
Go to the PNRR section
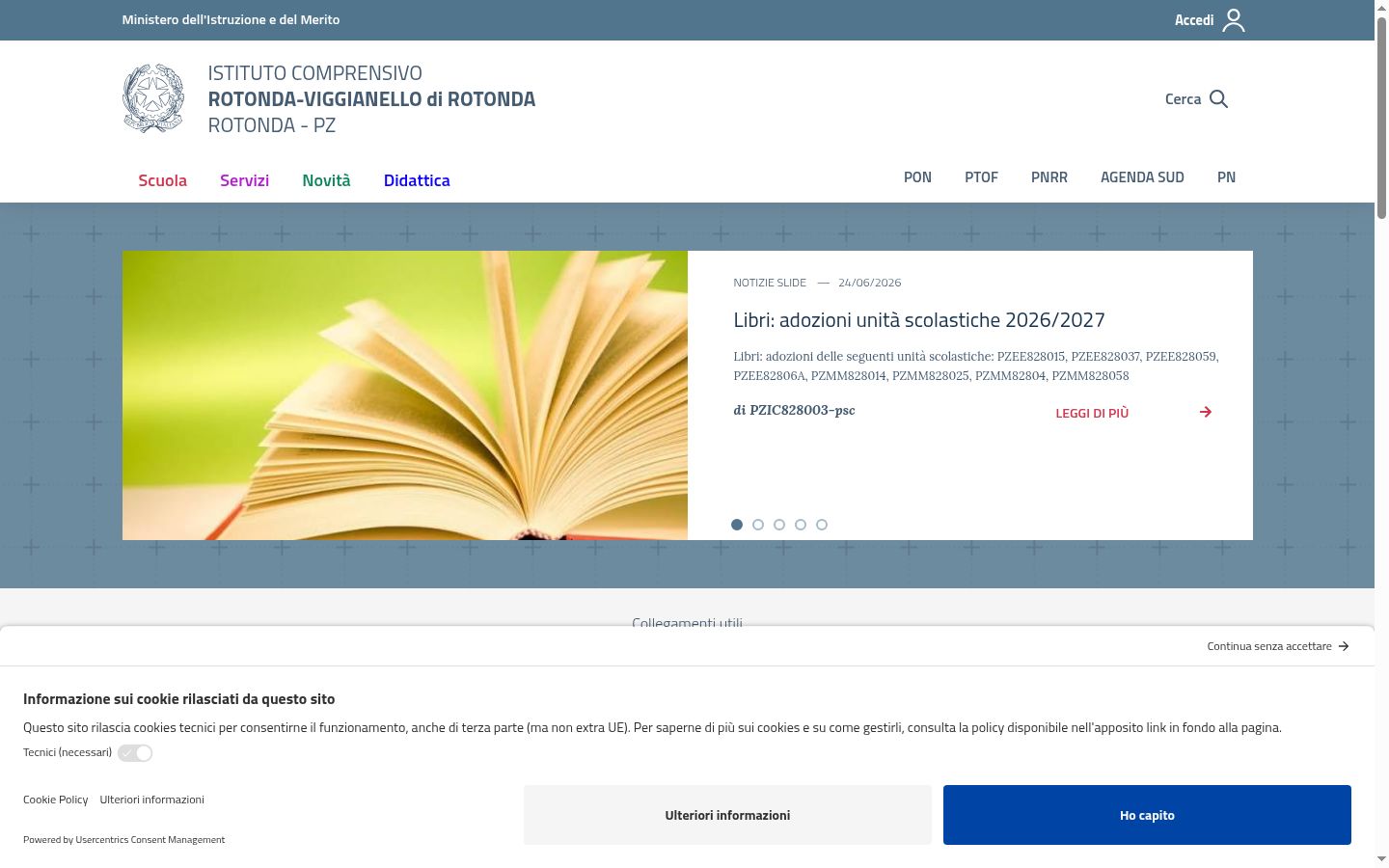[x=1049, y=177]
